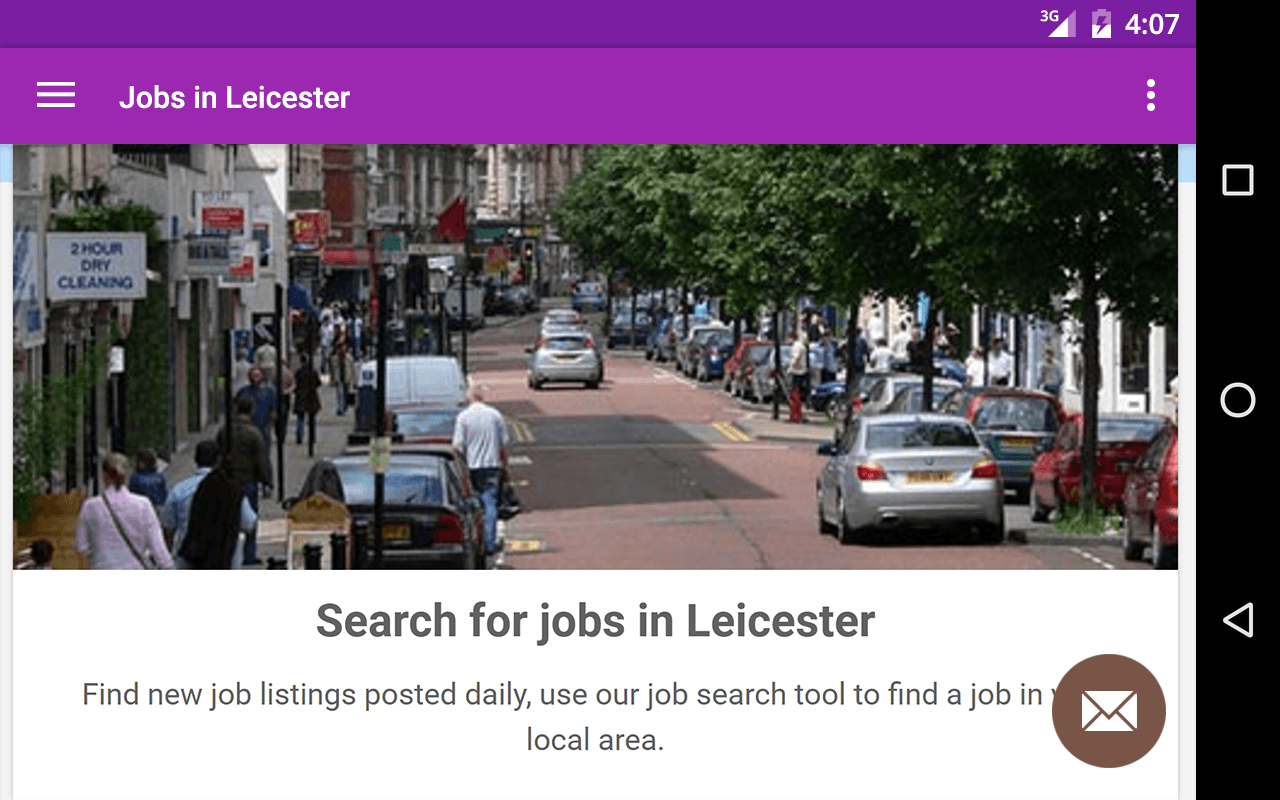Tap the 3G signal indicator

click(1058, 23)
